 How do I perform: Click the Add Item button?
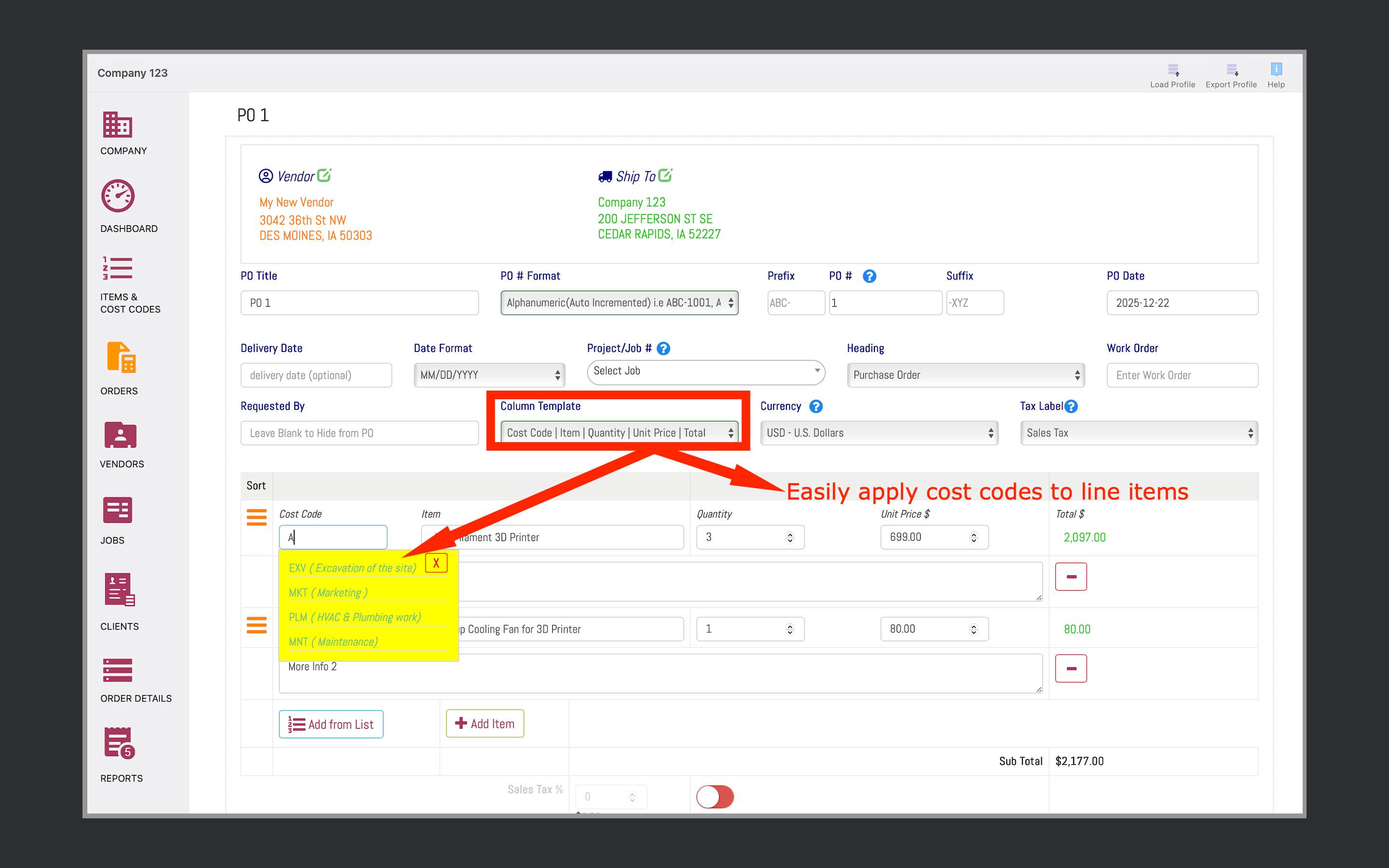pyautogui.click(x=484, y=724)
